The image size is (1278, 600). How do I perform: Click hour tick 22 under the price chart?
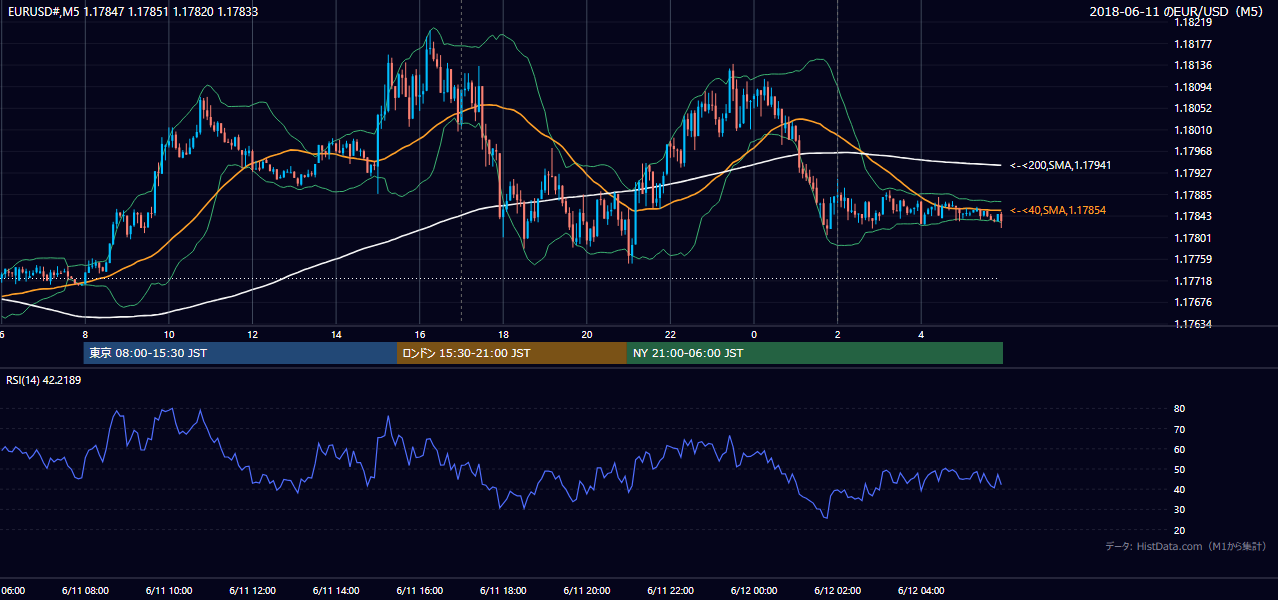pyautogui.click(x=670, y=334)
